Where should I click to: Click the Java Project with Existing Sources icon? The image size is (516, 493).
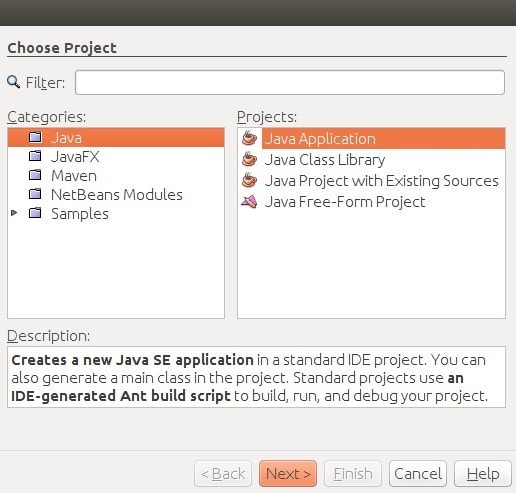point(249,180)
